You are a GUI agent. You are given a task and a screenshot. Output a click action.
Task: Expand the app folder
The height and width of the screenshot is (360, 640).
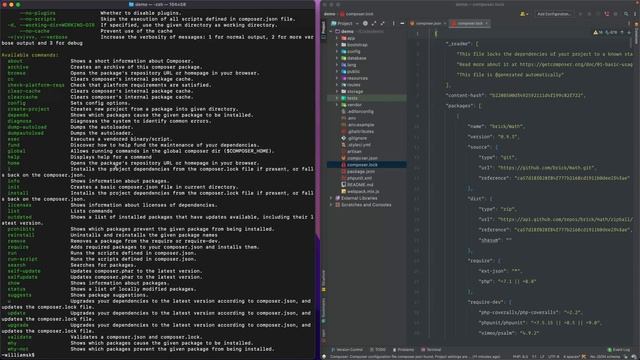[x=337, y=38]
